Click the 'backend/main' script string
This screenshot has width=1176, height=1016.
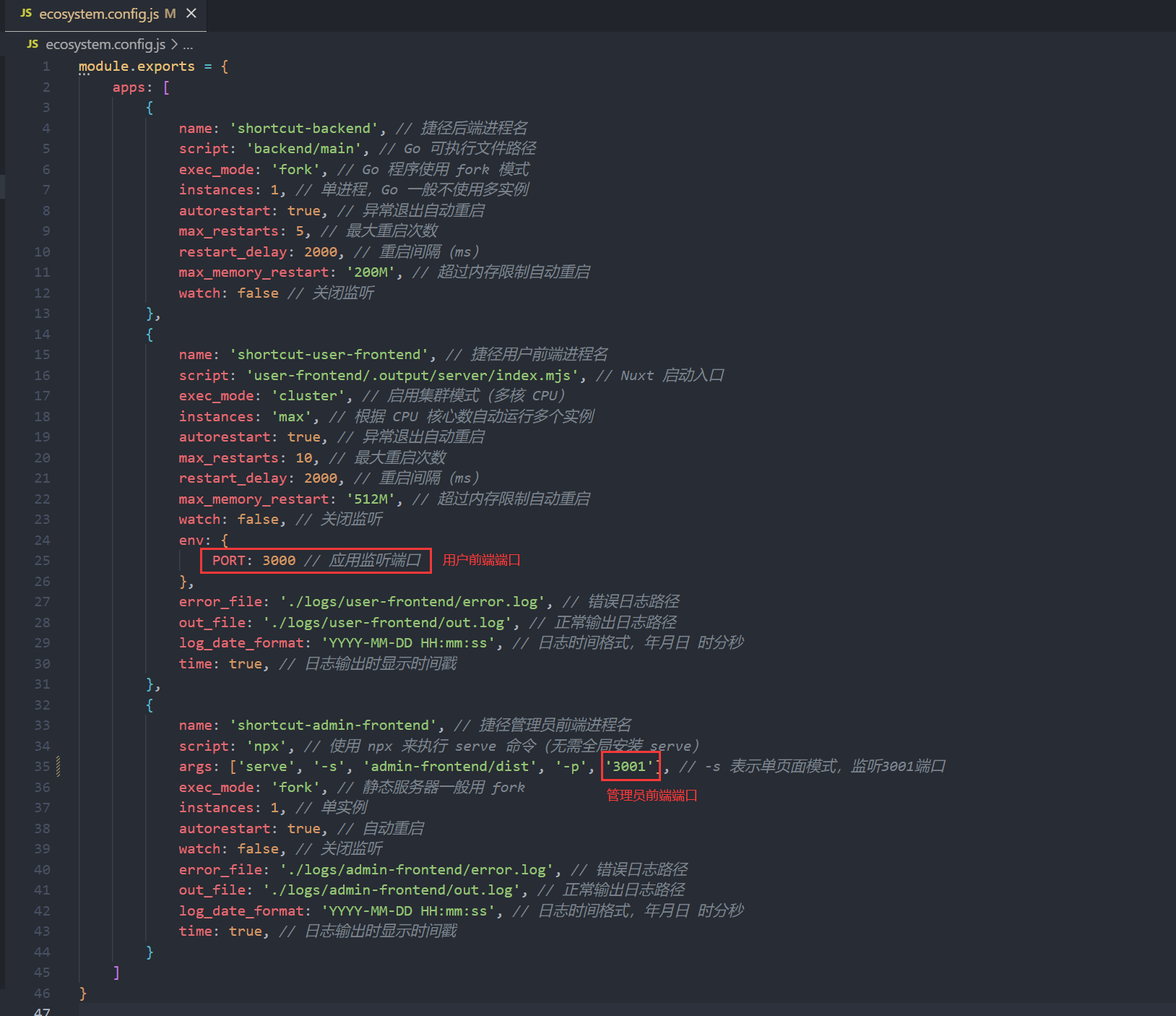pos(304,149)
